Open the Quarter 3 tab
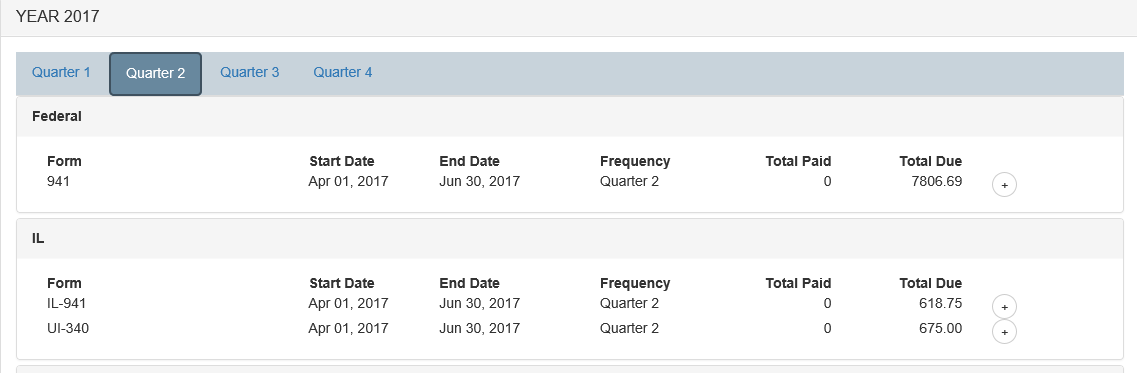1137x373 pixels. click(249, 73)
